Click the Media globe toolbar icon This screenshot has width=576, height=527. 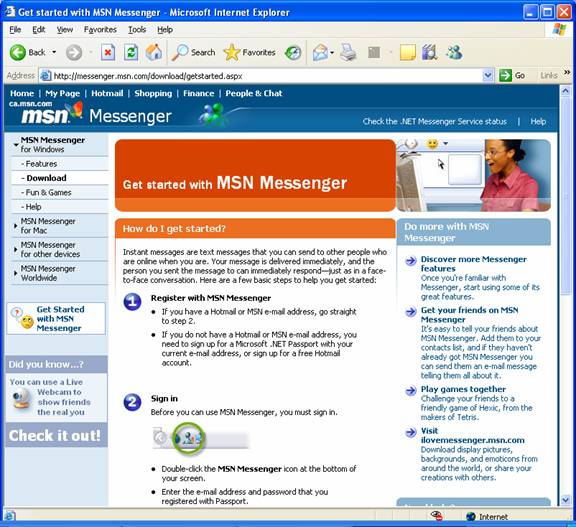[x=293, y=53]
